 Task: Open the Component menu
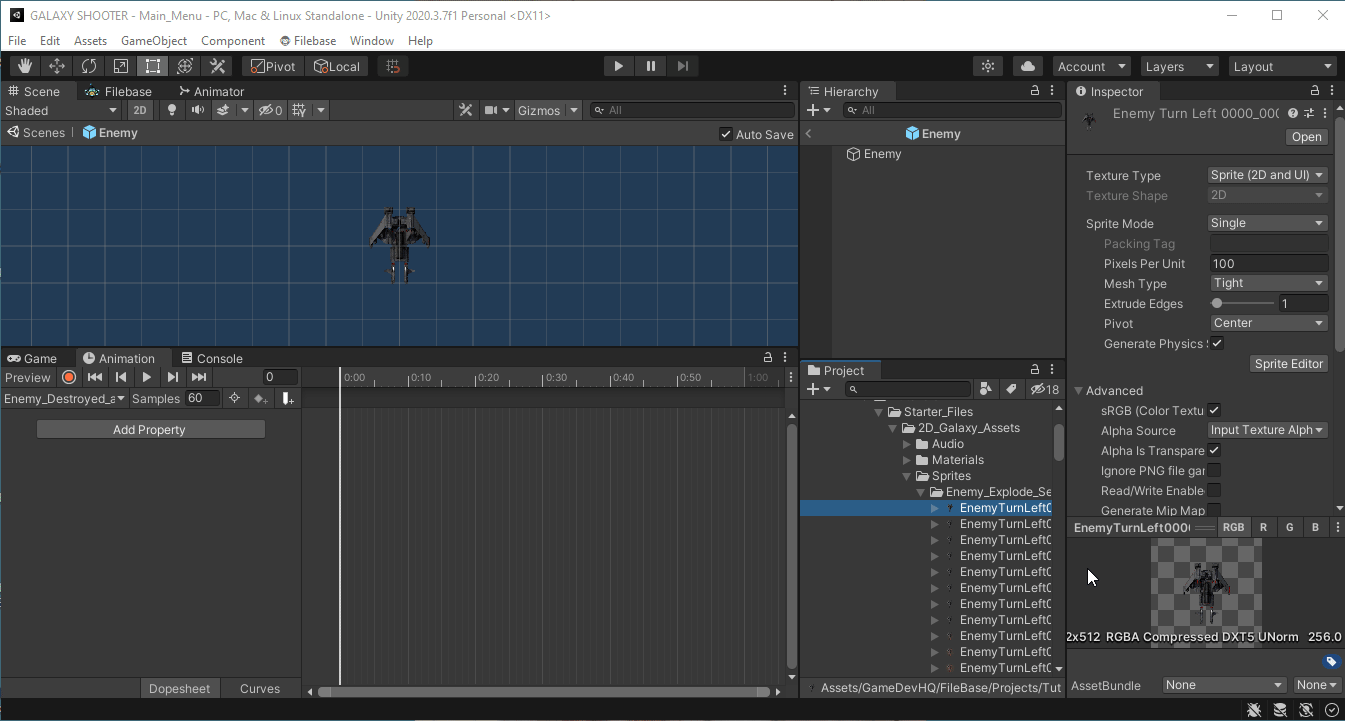point(233,41)
